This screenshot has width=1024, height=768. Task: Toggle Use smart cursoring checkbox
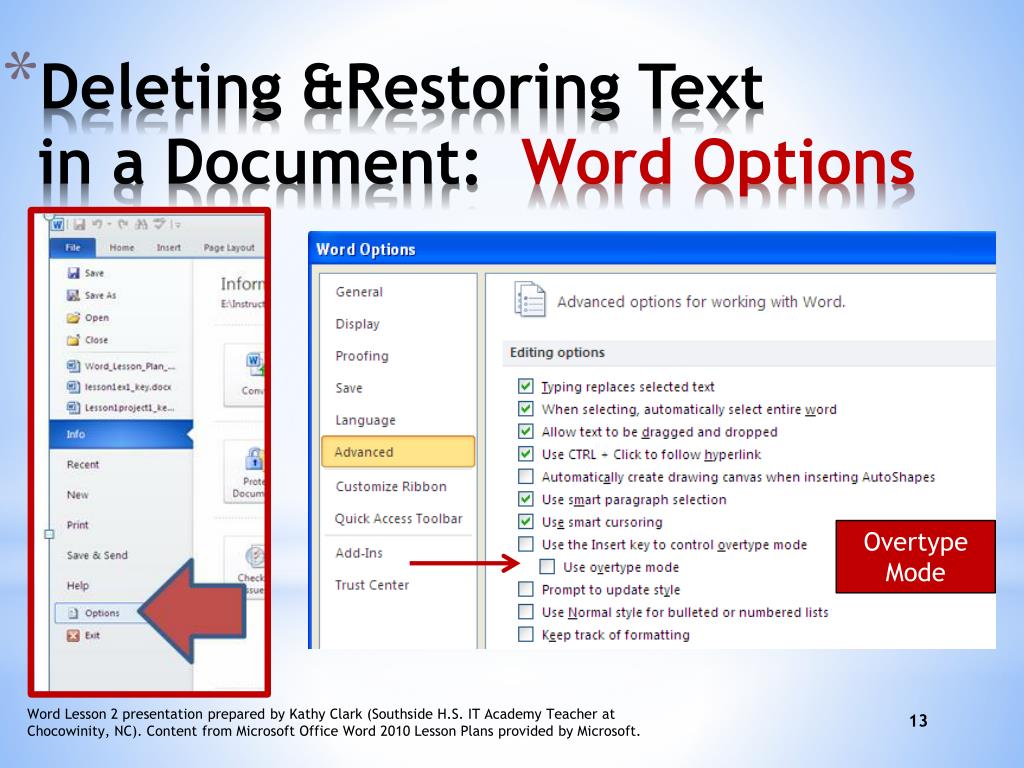[526, 521]
